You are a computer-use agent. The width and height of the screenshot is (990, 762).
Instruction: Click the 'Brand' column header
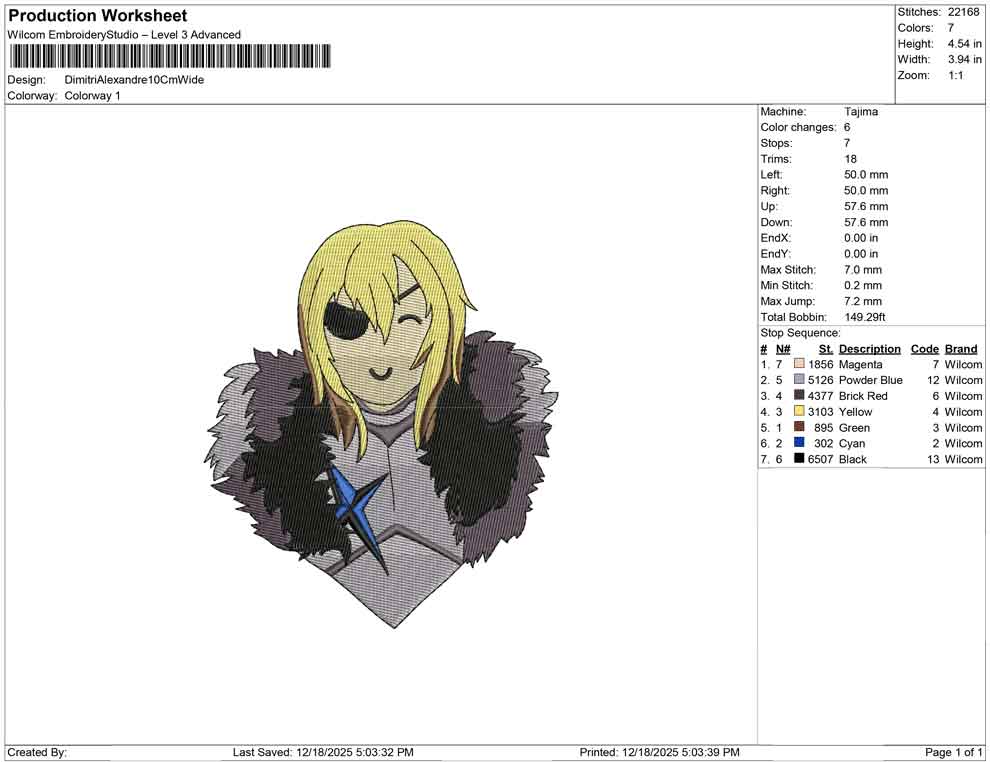coord(961,349)
